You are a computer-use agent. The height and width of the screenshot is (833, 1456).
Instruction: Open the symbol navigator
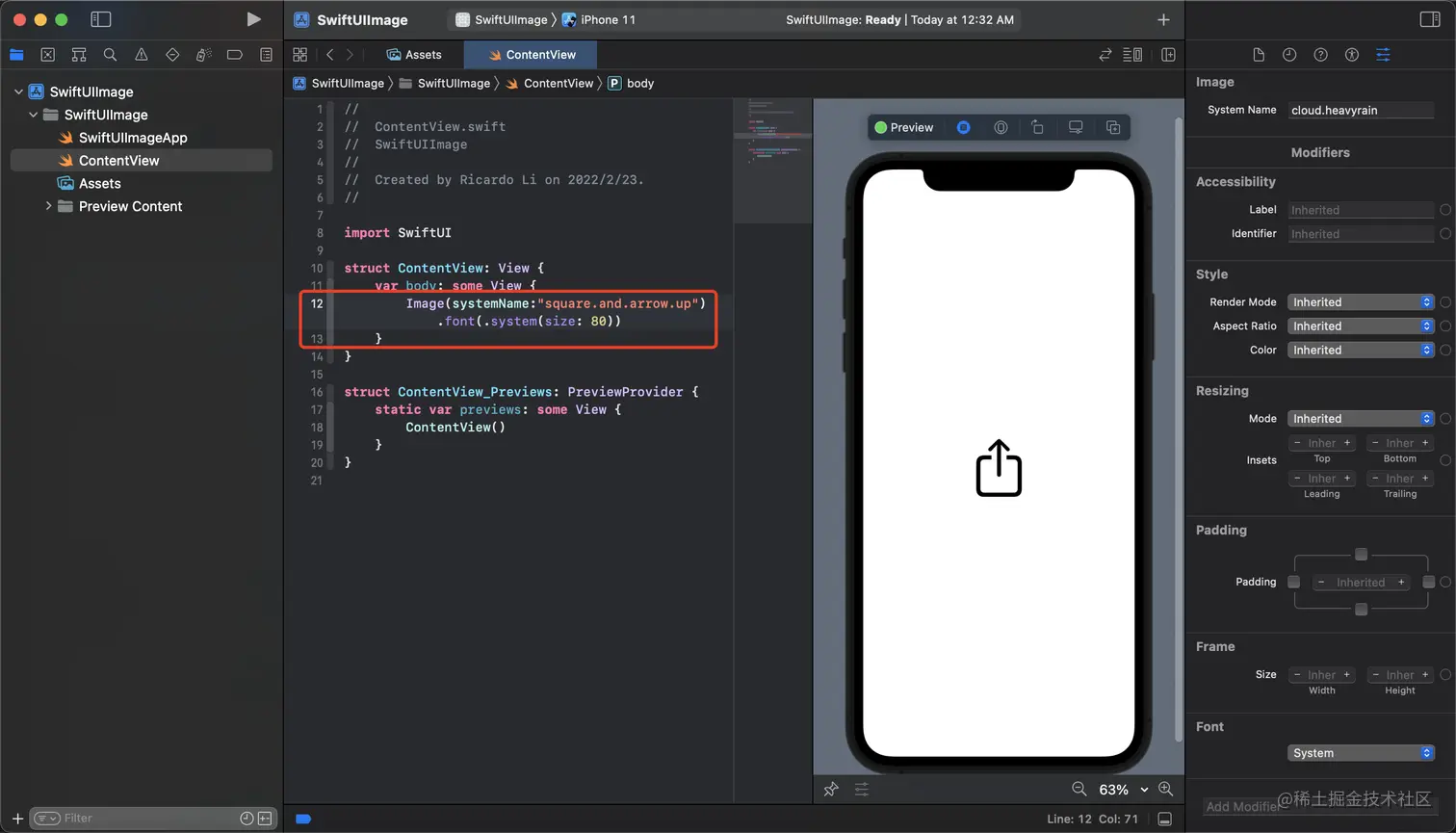(79, 55)
